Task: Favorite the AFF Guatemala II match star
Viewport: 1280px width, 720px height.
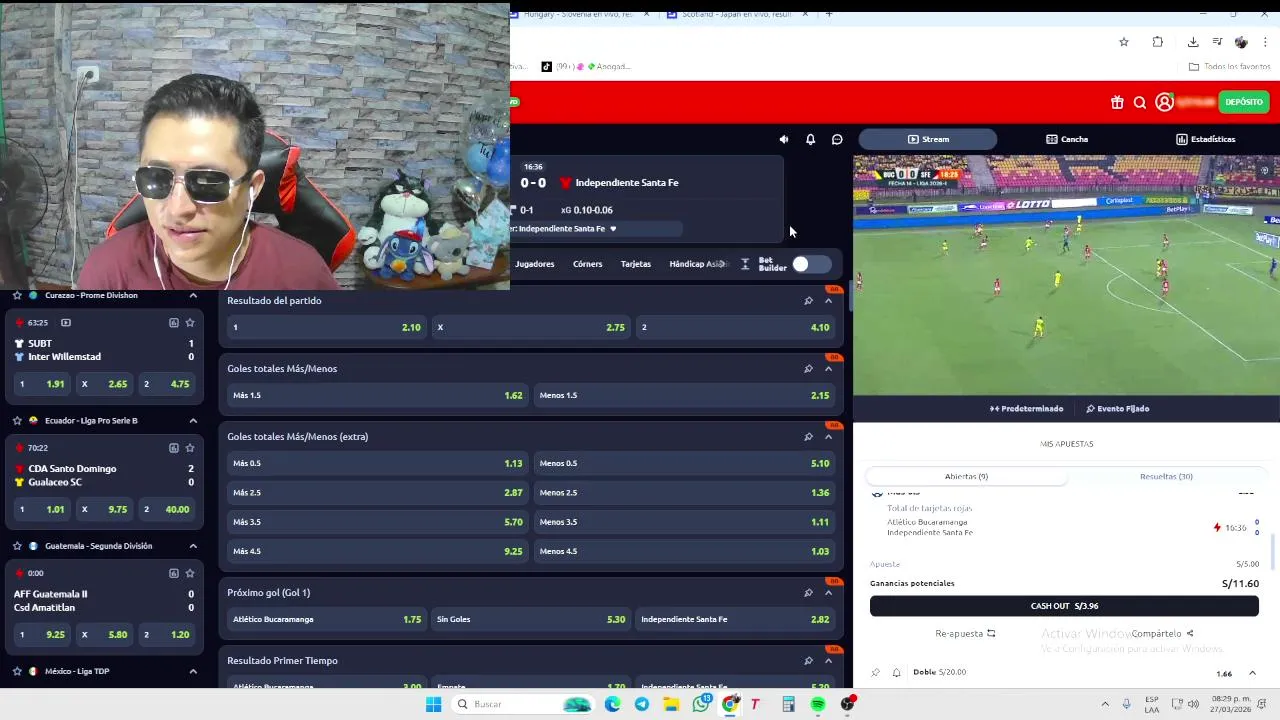Action: 190,573
